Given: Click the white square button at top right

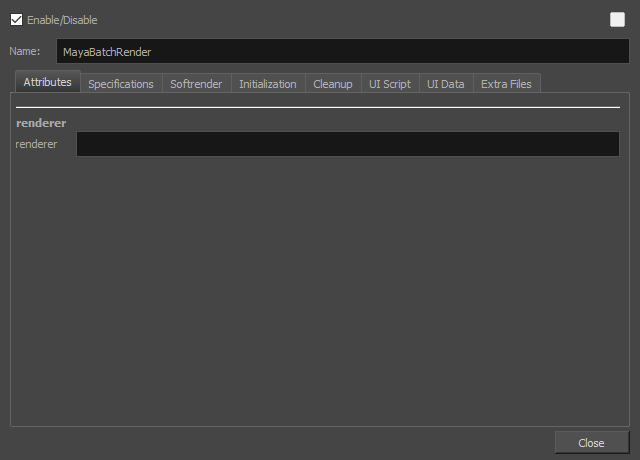Looking at the screenshot, I should (617, 20).
